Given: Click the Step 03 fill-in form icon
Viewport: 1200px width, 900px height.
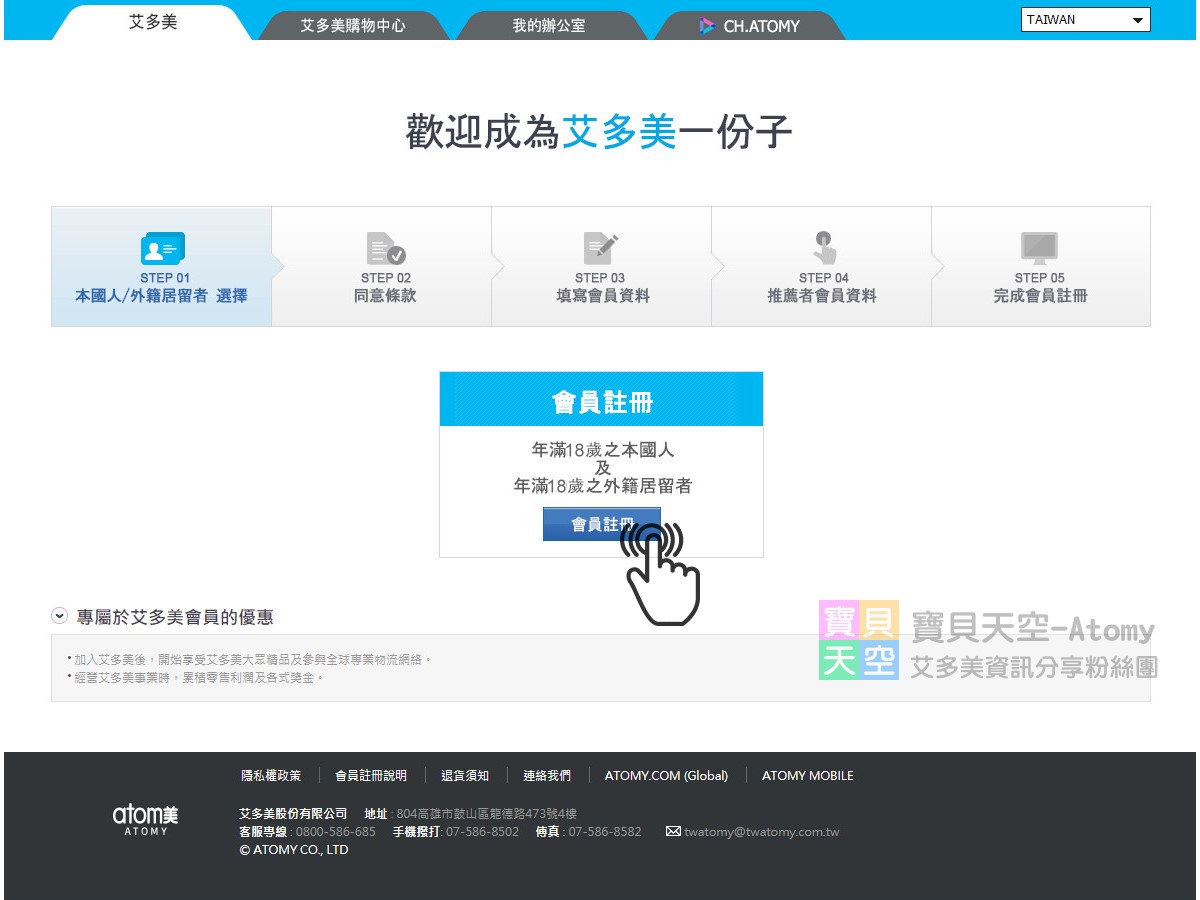Looking at the screenshot, I should [x=601, y=248].
